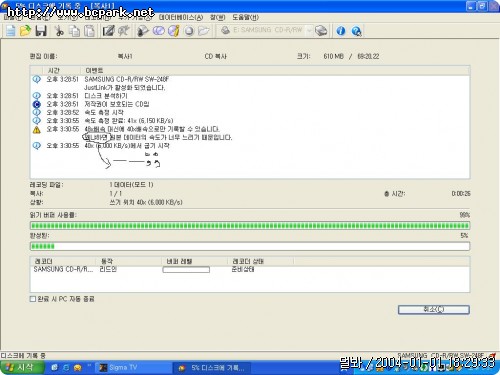The height and width of the screenshot is (375, 500).
Task: Click the Help question mark toolbar icon
Action: (356, 31)
